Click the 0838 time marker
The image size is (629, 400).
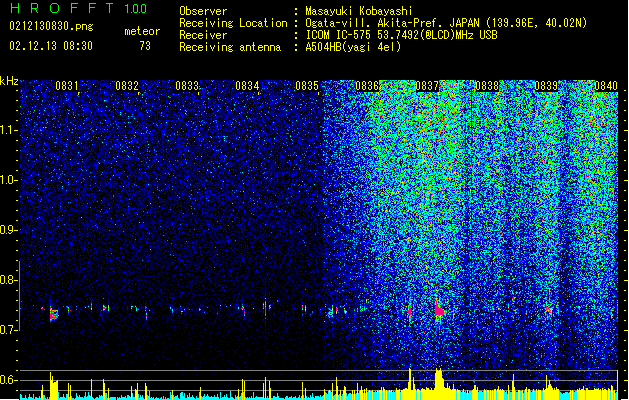tap(487, 86)
